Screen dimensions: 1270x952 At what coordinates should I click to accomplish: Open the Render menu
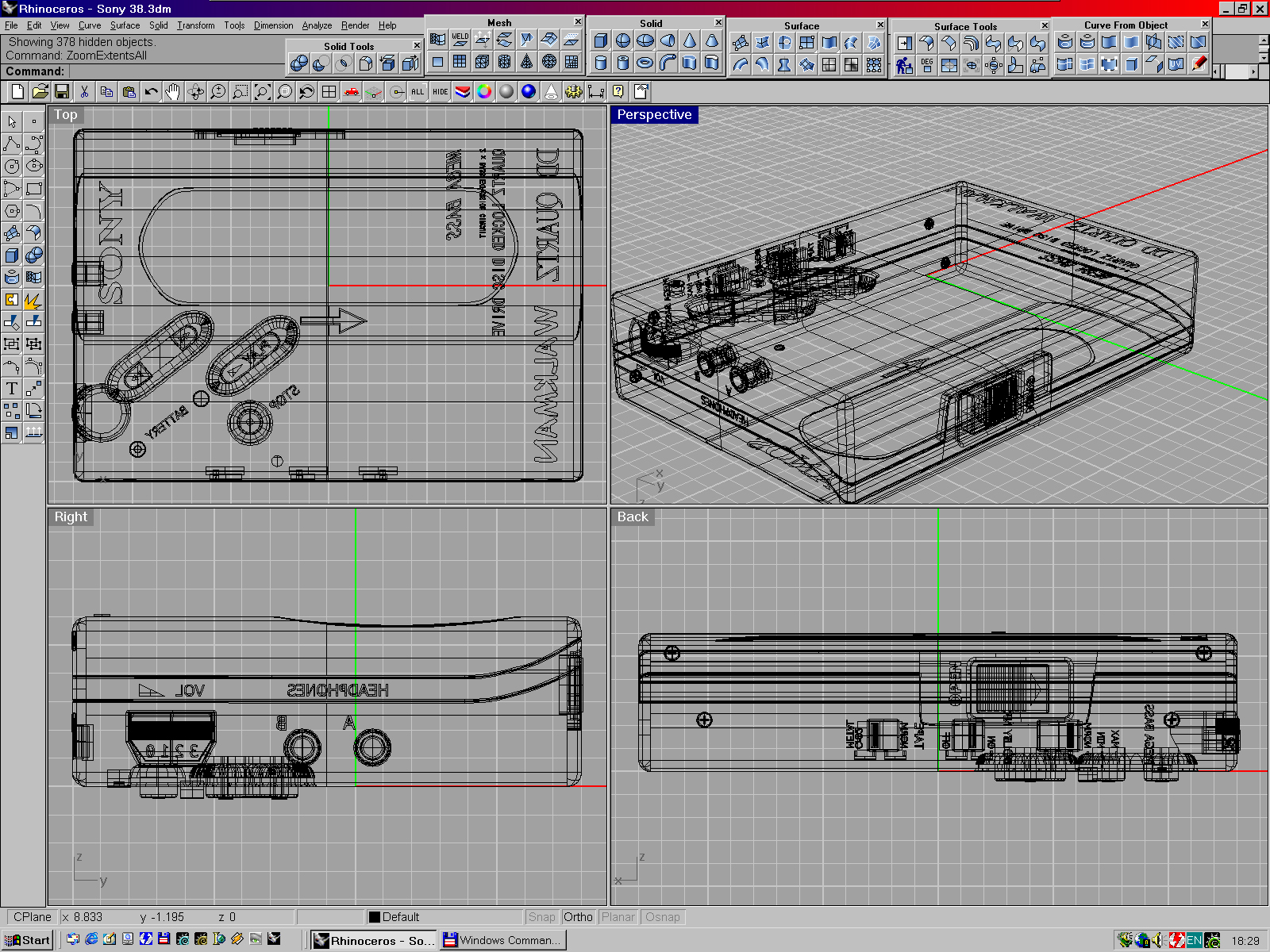355,25
